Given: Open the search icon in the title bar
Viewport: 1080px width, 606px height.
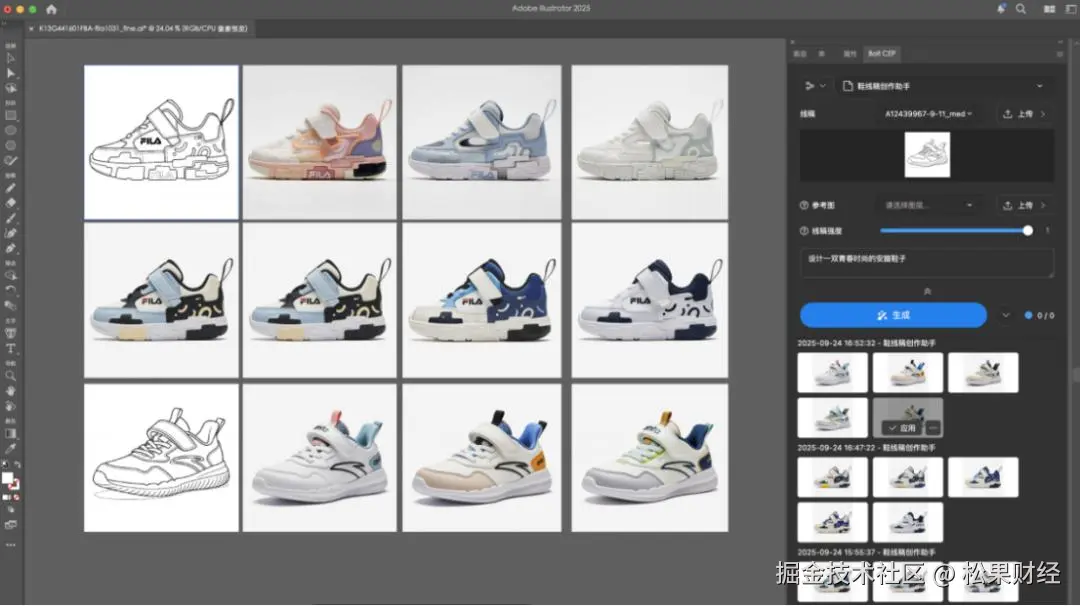Looking at the screenshot, I should coord(1021,9).
